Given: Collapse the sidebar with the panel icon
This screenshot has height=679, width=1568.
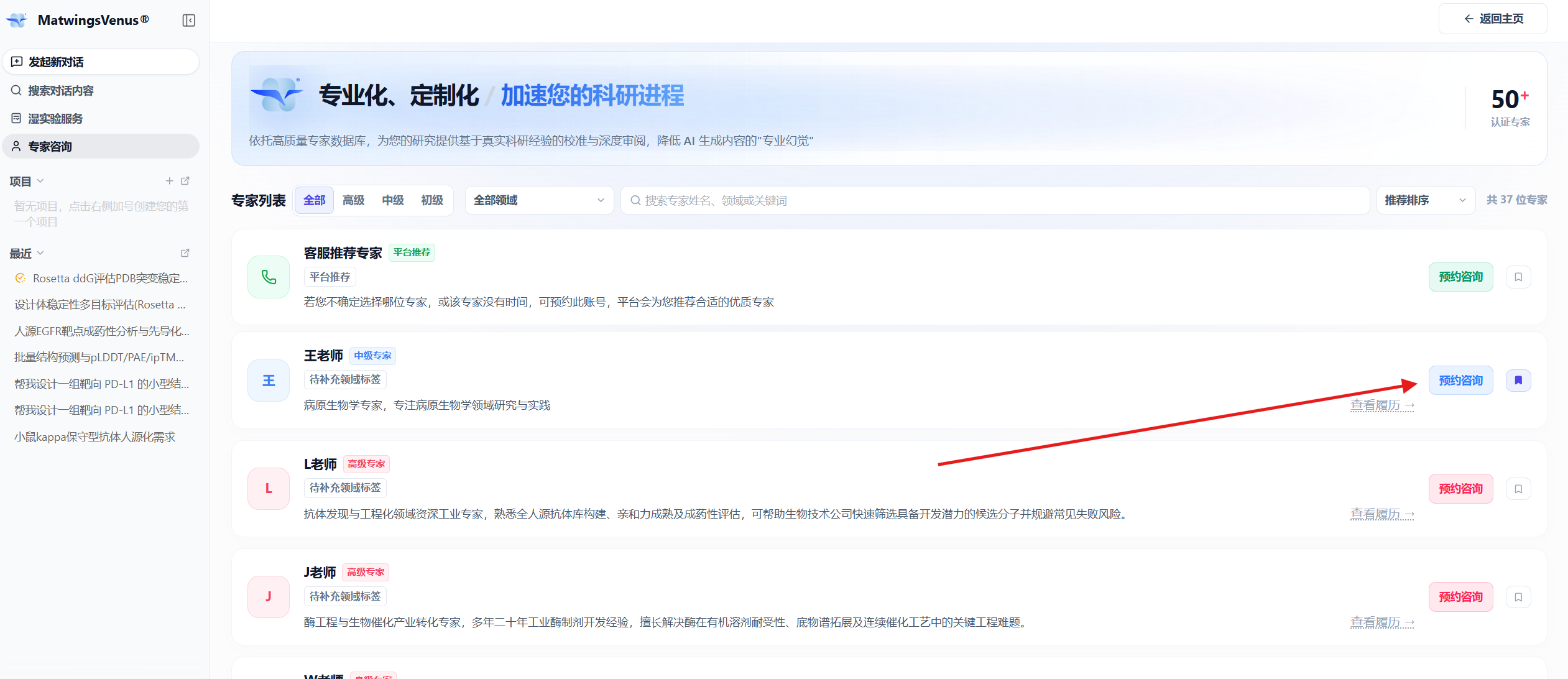Looking at the screenshot, I should pyautogui.click(x=188, y=21).
